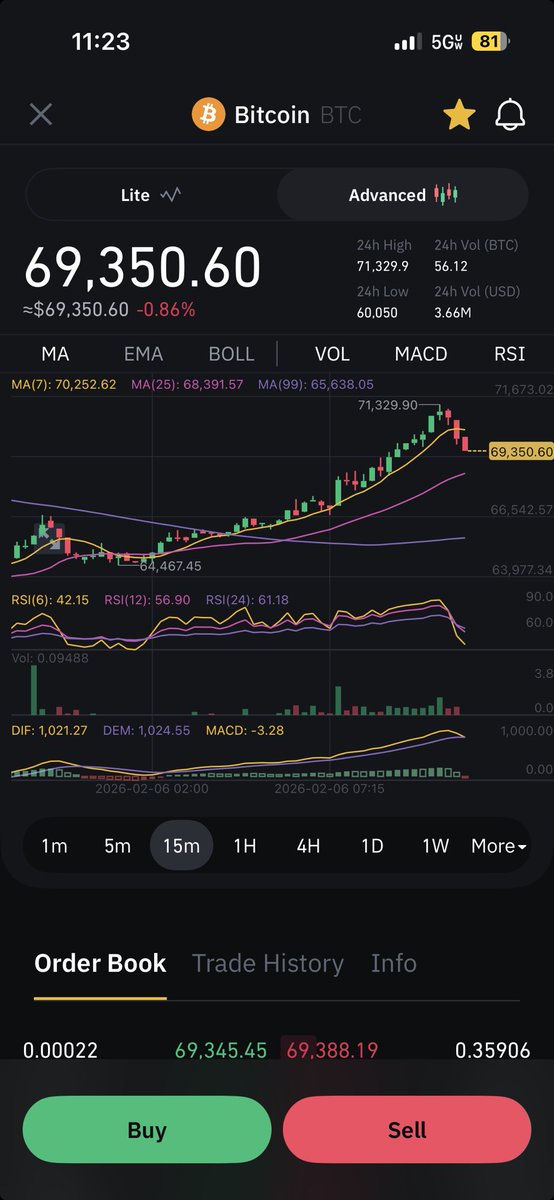Tap the -0.86% change value

tap(165, 309)
